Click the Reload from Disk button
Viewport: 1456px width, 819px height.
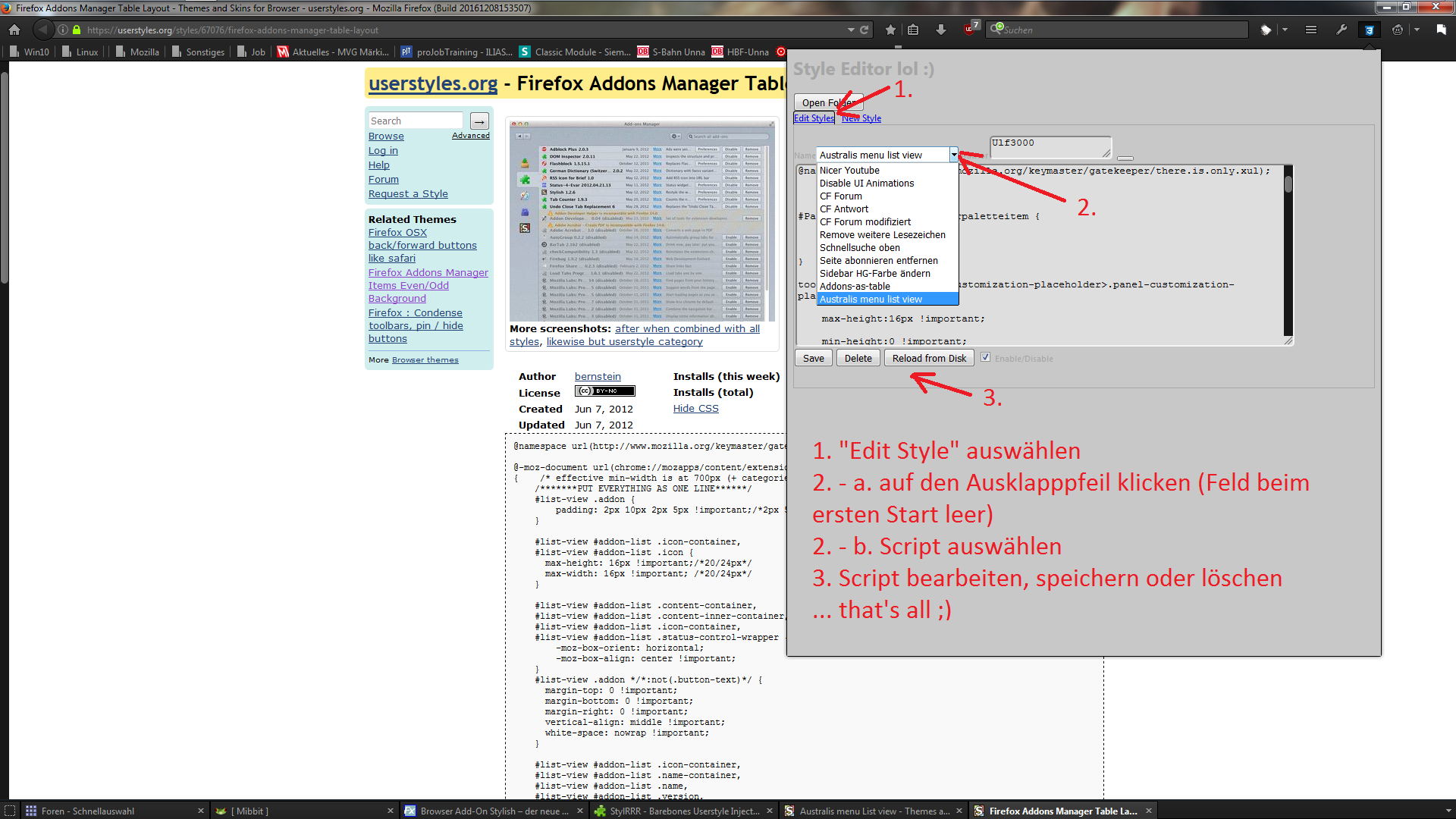929,358
